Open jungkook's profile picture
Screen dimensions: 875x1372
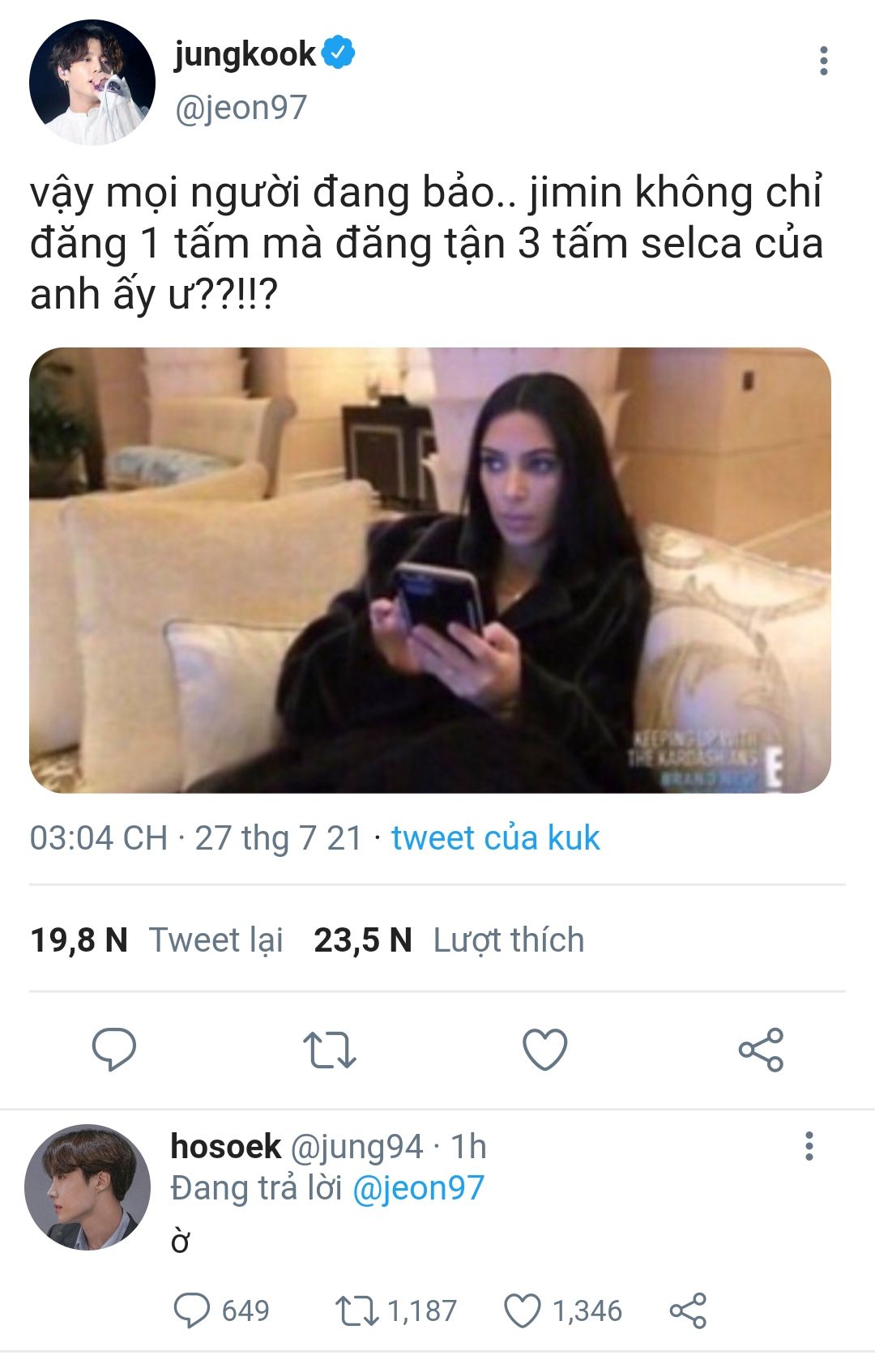92,82
